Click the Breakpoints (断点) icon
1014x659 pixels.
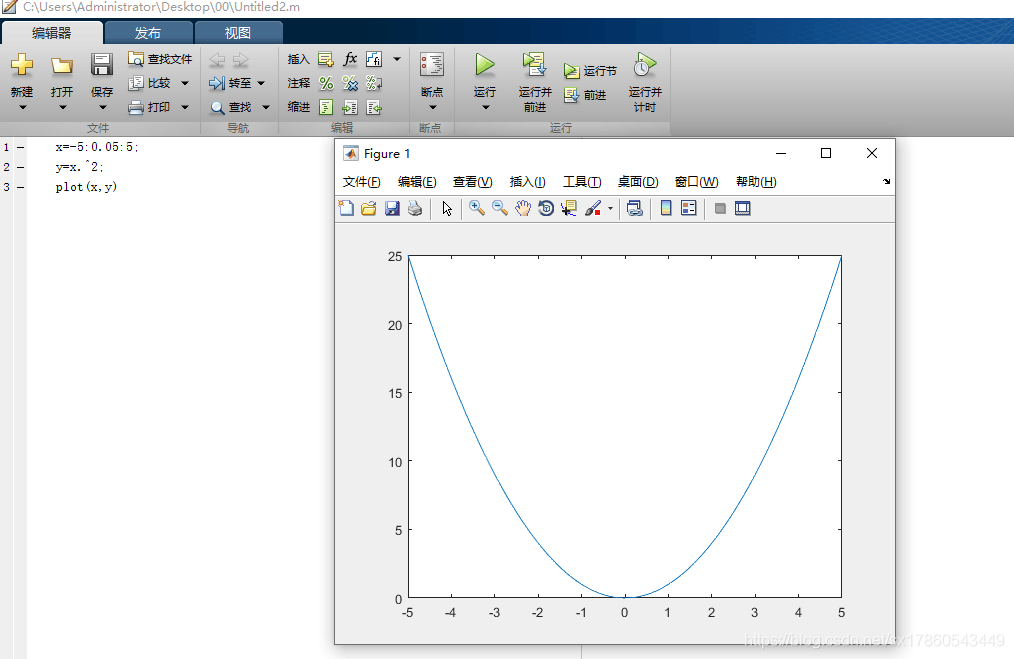[431, 65]
